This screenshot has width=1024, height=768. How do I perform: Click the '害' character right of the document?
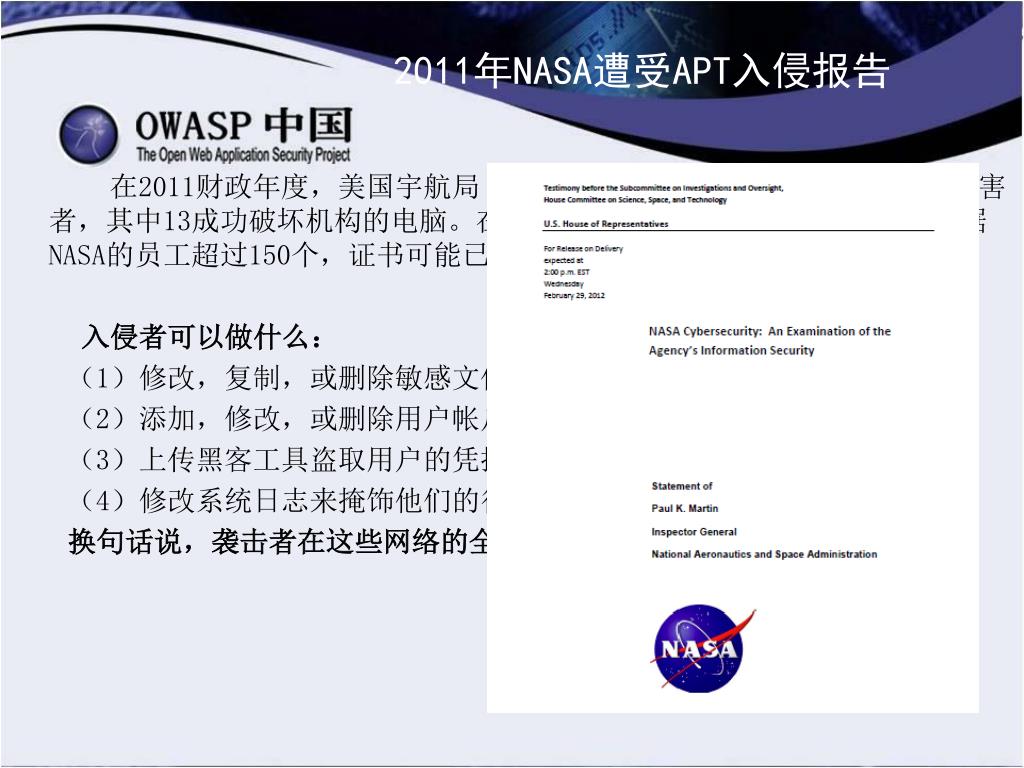(x=992, y=187)
